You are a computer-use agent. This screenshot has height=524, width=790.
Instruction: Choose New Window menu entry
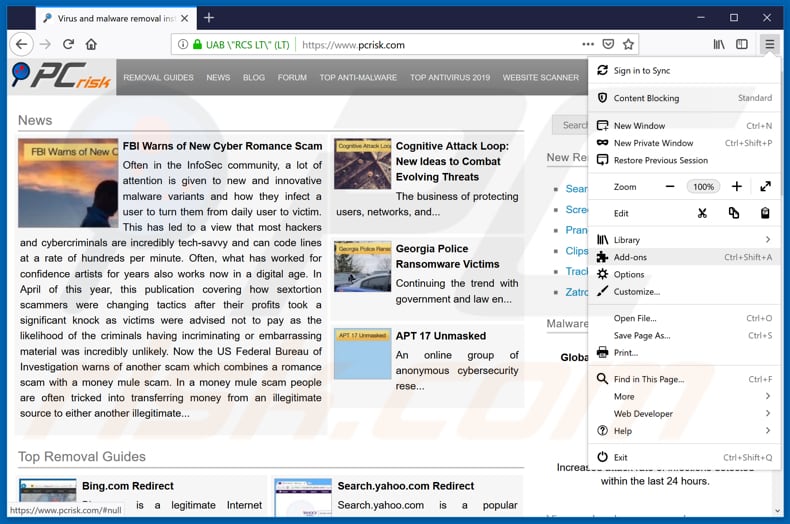point(684,125)
